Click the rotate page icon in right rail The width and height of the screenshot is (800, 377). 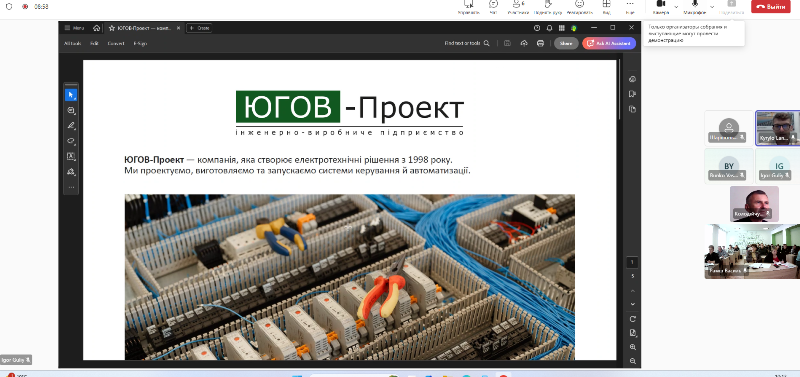click(x=633, y=319)
